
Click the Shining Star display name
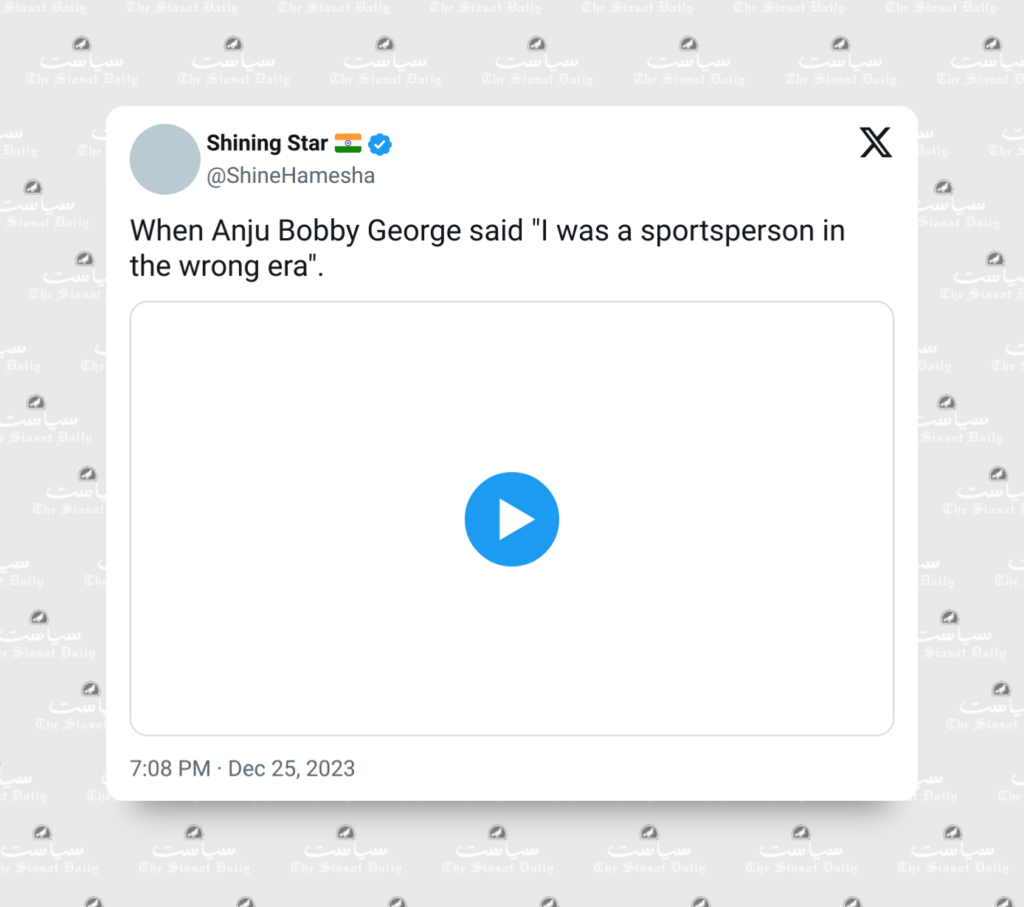tap(267, 143)
